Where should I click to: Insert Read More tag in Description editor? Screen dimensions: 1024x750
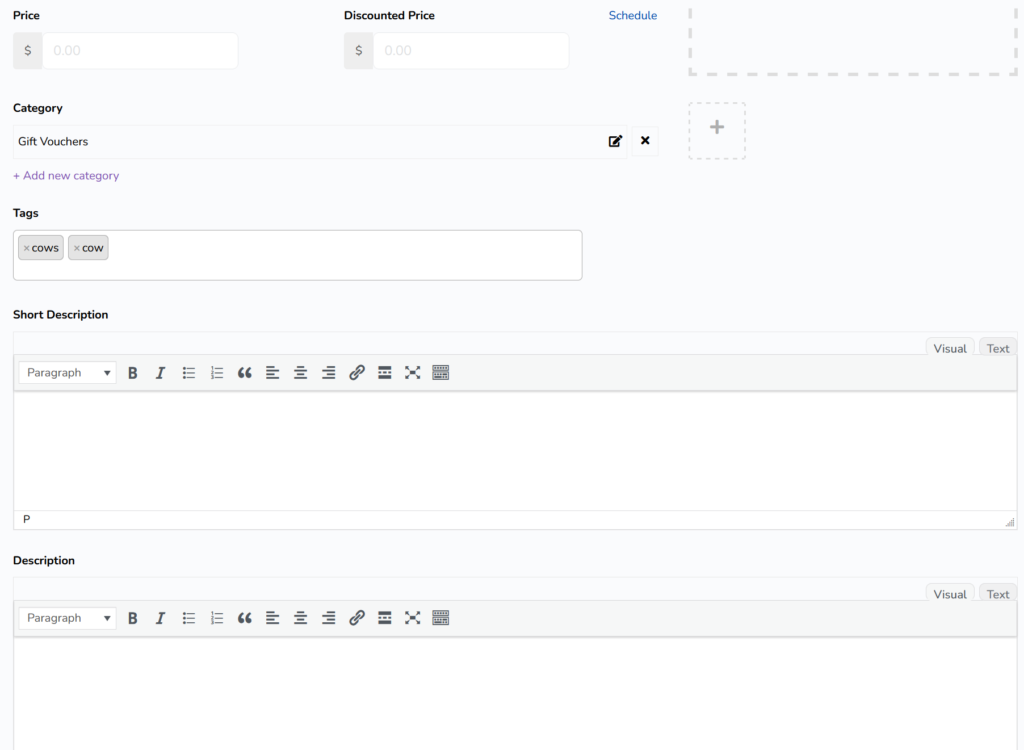point(385,618)
